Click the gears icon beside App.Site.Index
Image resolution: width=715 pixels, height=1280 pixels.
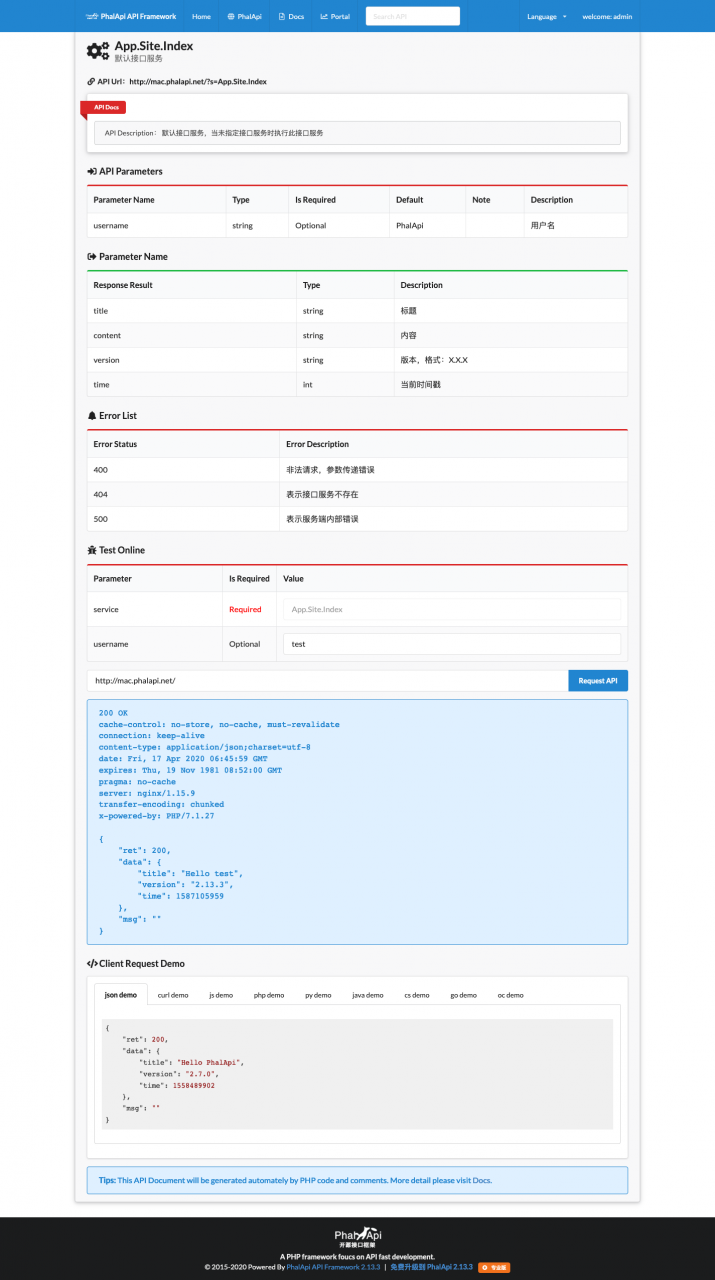tap(97, 51)
